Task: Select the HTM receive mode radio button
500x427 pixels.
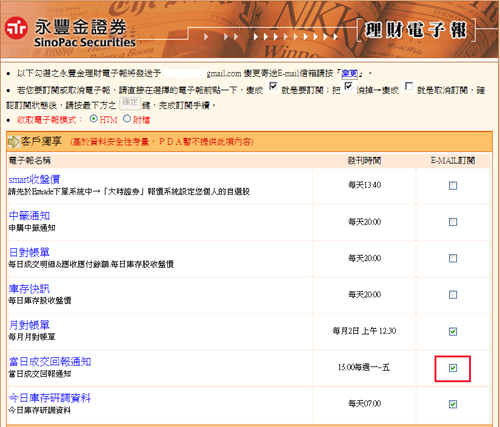Action: [94, 119]
